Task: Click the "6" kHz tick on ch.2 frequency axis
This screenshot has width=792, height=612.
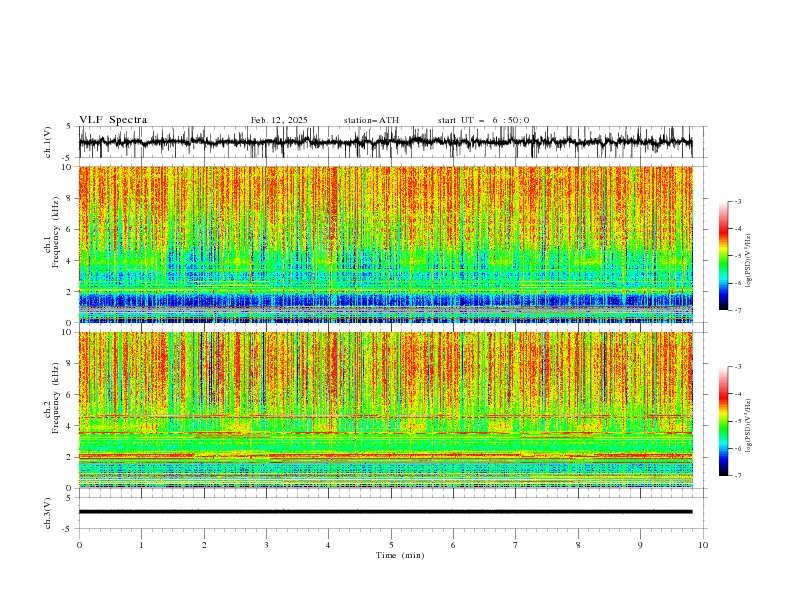Action: [71, 395]
